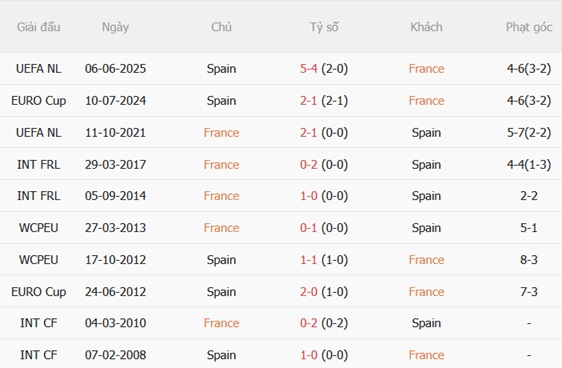Viewport: 562px width, 368px height.
Task: Click the 5-7(2-2) corner stats cell
Action: click(529, 133)
